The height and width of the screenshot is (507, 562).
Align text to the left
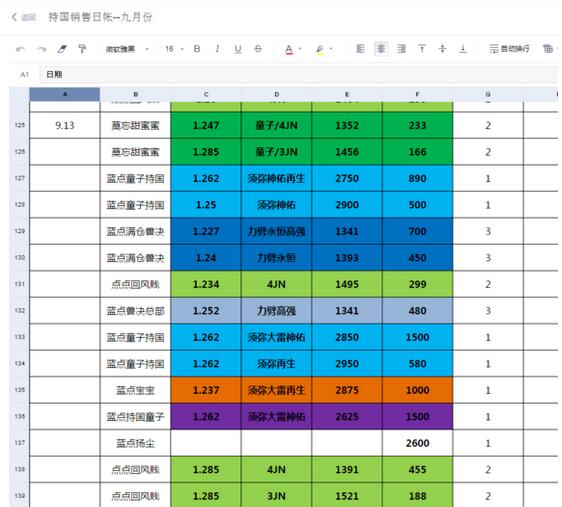point(361,49)
